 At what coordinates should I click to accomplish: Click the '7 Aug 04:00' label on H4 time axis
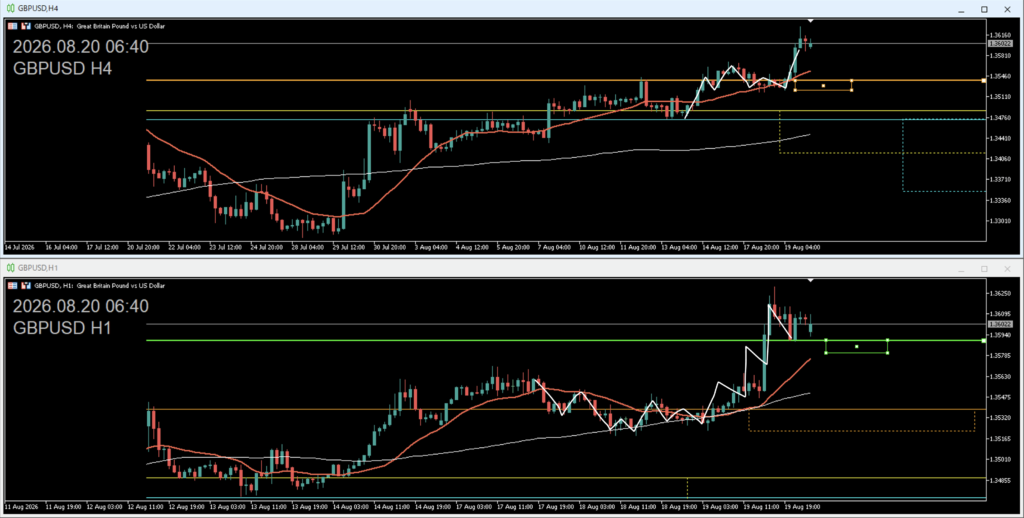(x=556, y=248)
